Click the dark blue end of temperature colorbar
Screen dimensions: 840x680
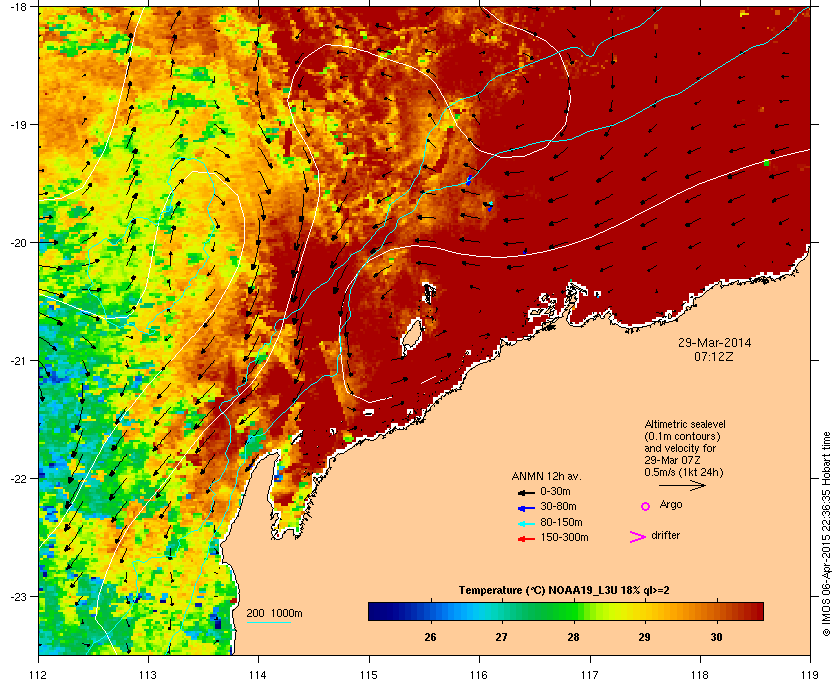(375, 611)
